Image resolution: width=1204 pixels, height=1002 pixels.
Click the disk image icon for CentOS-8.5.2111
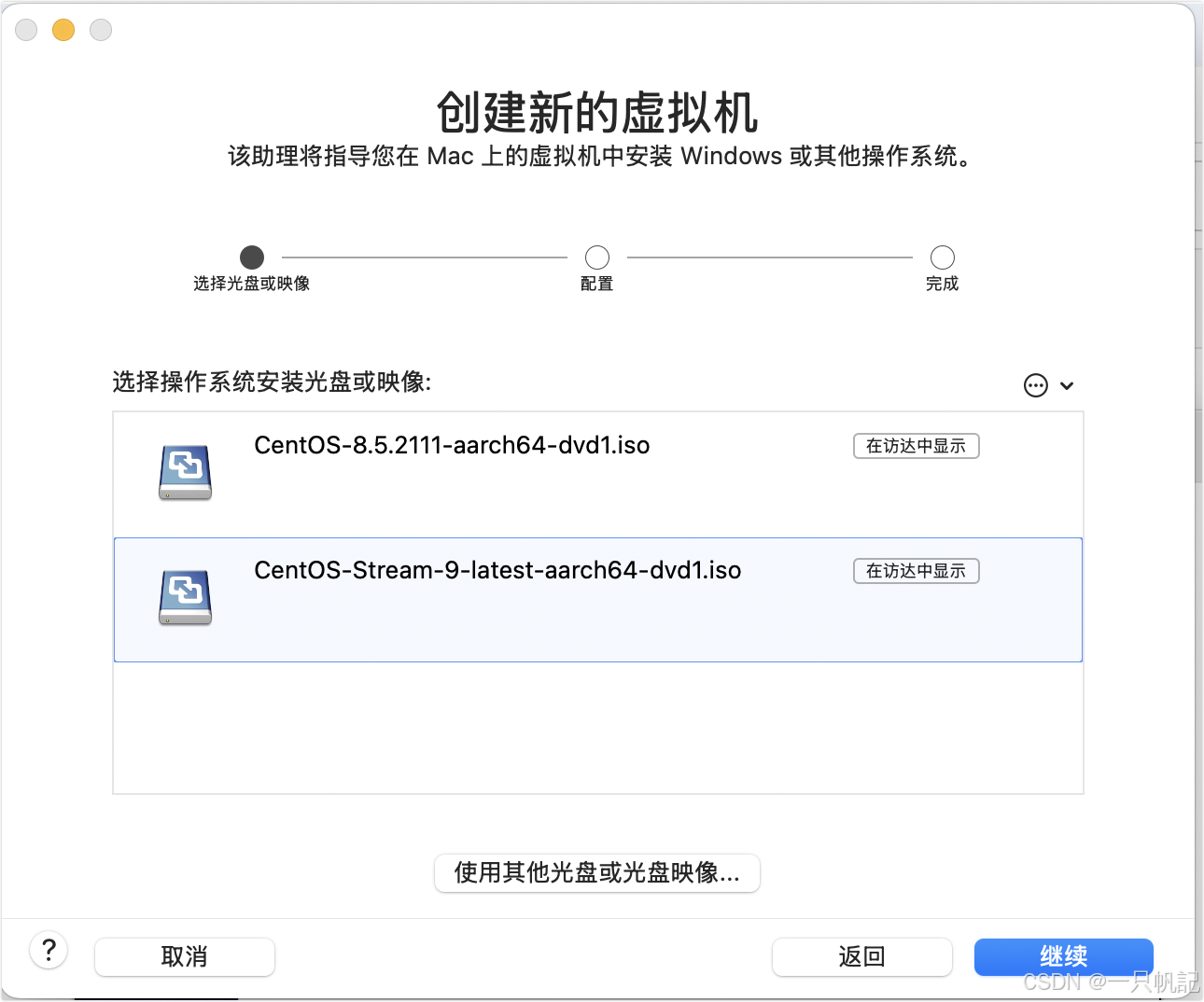(185, 472)
